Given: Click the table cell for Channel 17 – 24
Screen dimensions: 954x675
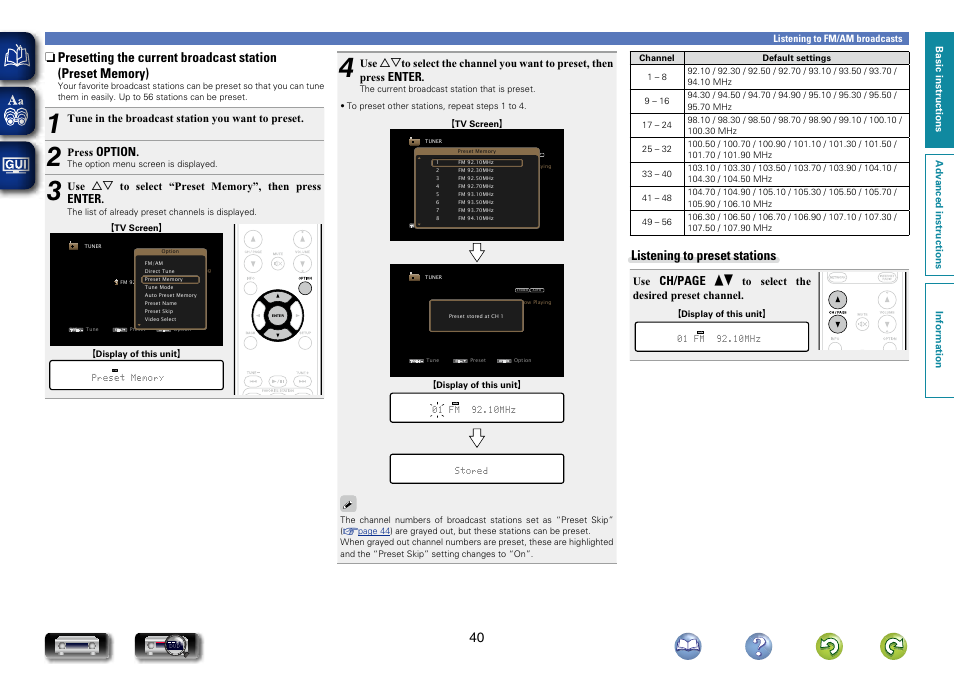Looking at the screenshot, I should 657,125.
